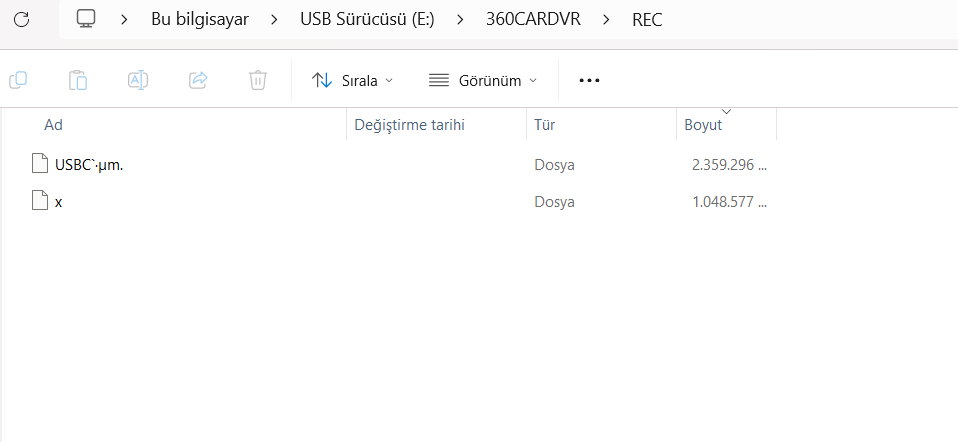Screen dimensions: 958x442
Task: Click the USBC`·µm. file icon
Action: tap(40, 164)
